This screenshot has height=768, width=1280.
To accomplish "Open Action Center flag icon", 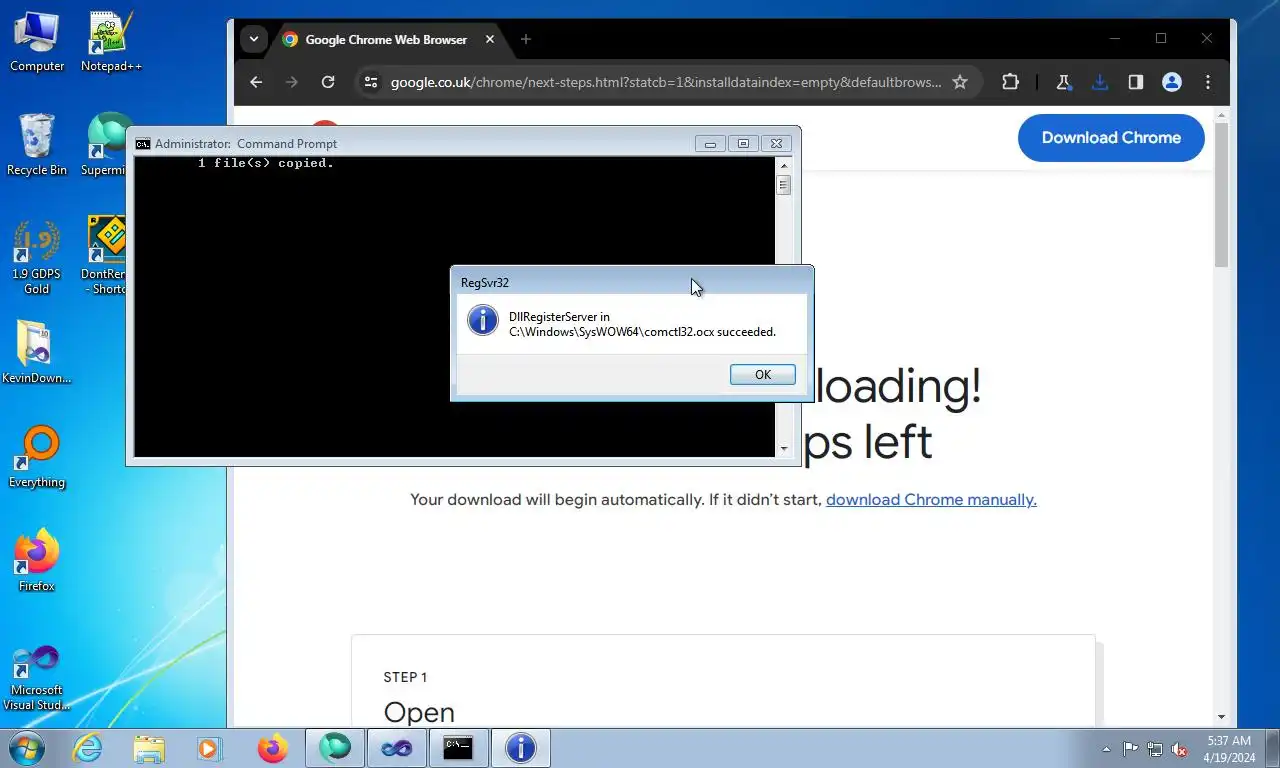I will (x=1131, y=749).
